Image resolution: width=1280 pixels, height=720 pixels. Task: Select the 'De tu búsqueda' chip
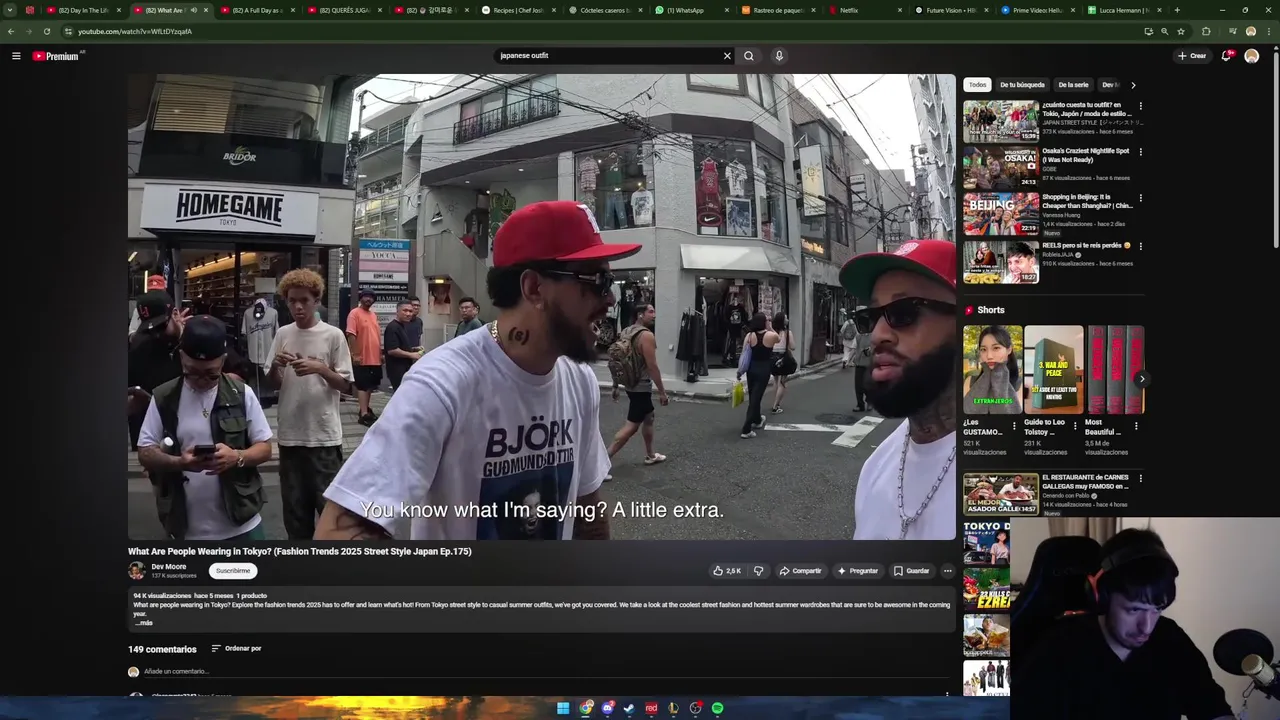(x=1022, y=85)
